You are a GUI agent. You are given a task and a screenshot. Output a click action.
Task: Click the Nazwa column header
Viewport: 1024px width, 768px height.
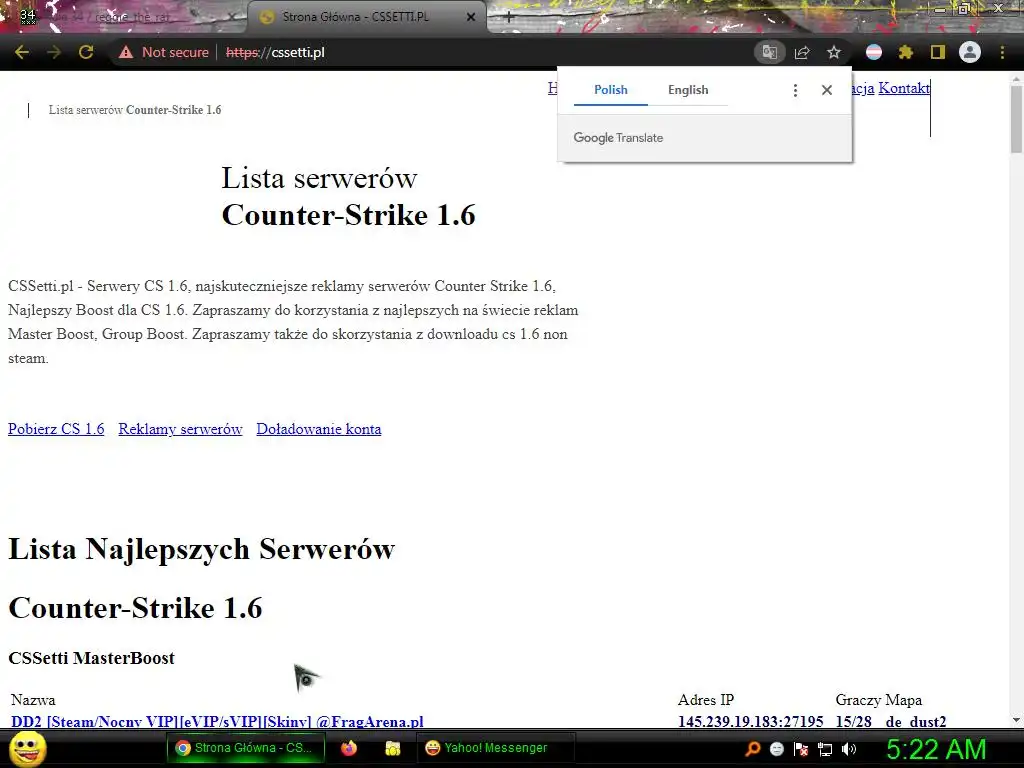[33, 700]
